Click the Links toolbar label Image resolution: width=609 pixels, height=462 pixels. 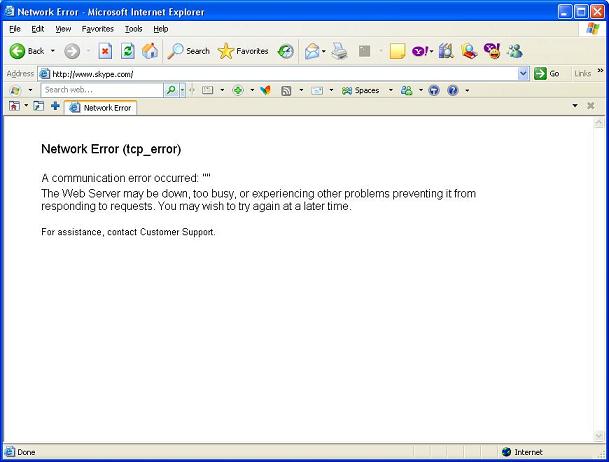pos(583,73)
